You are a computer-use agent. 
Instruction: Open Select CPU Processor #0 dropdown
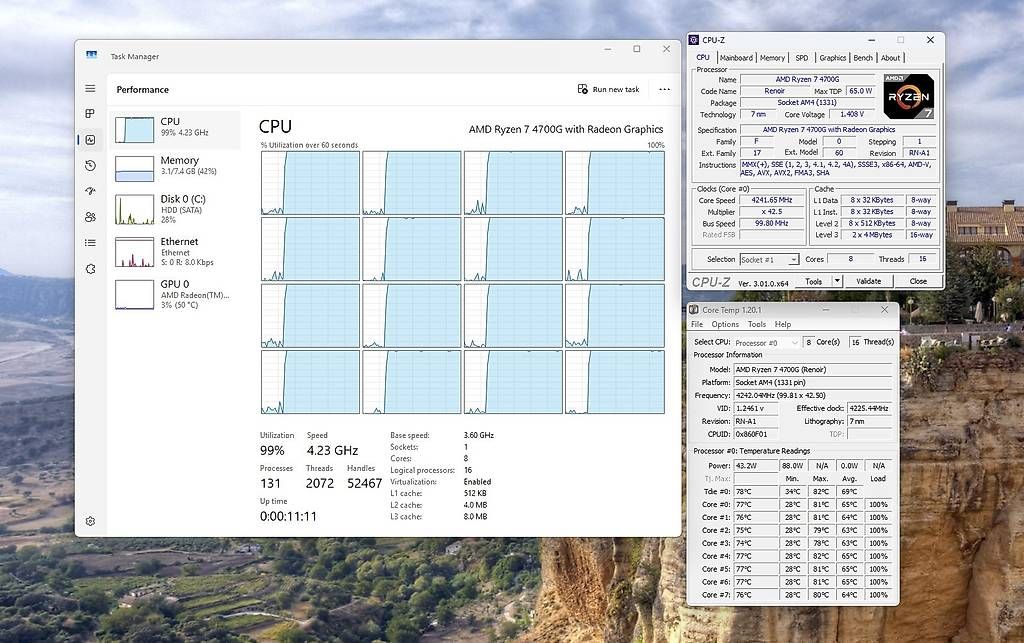766,342
